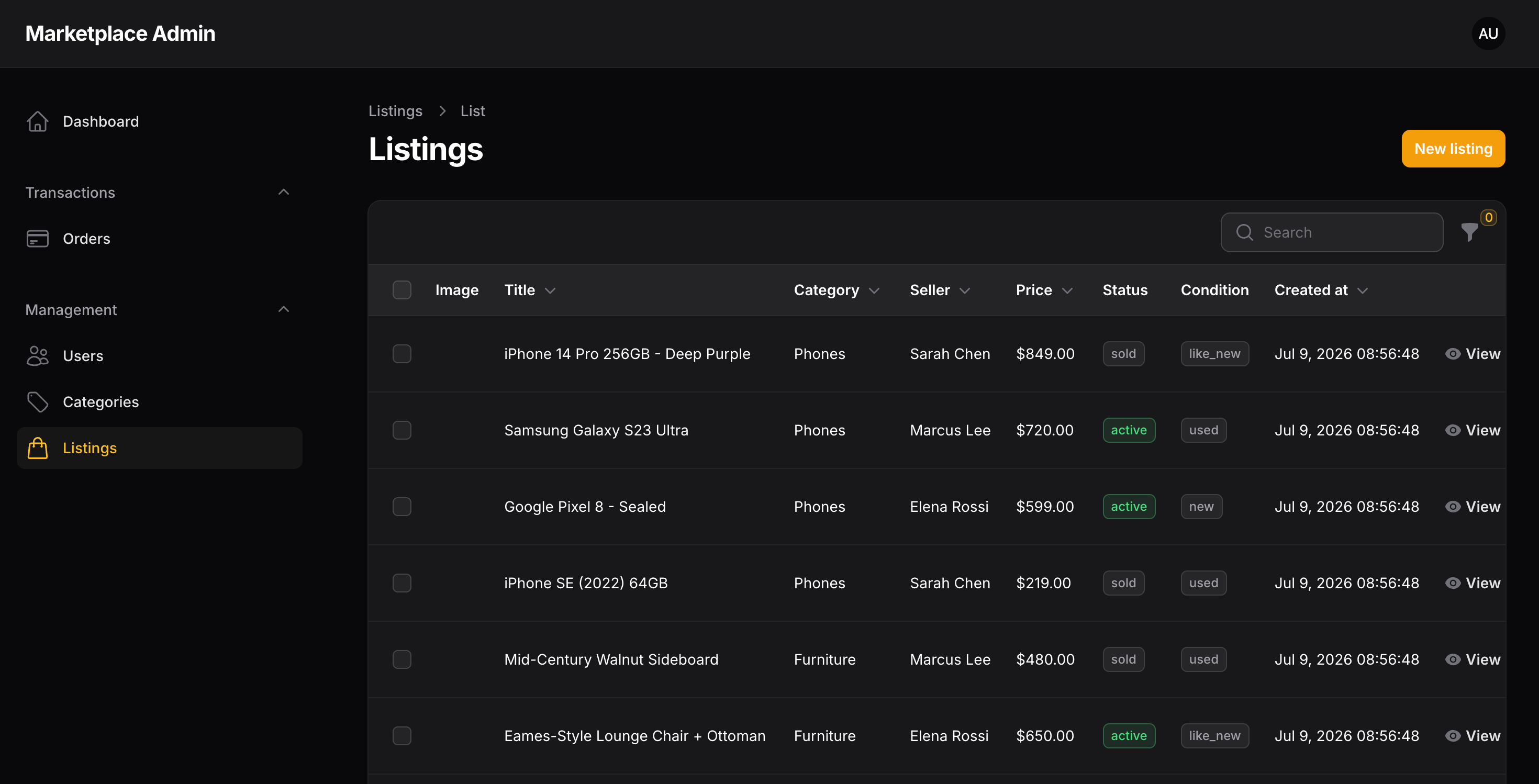Click the magnifier icon in Search
Viewport: 1539px width, 784px height.
tap(1244, 232)
